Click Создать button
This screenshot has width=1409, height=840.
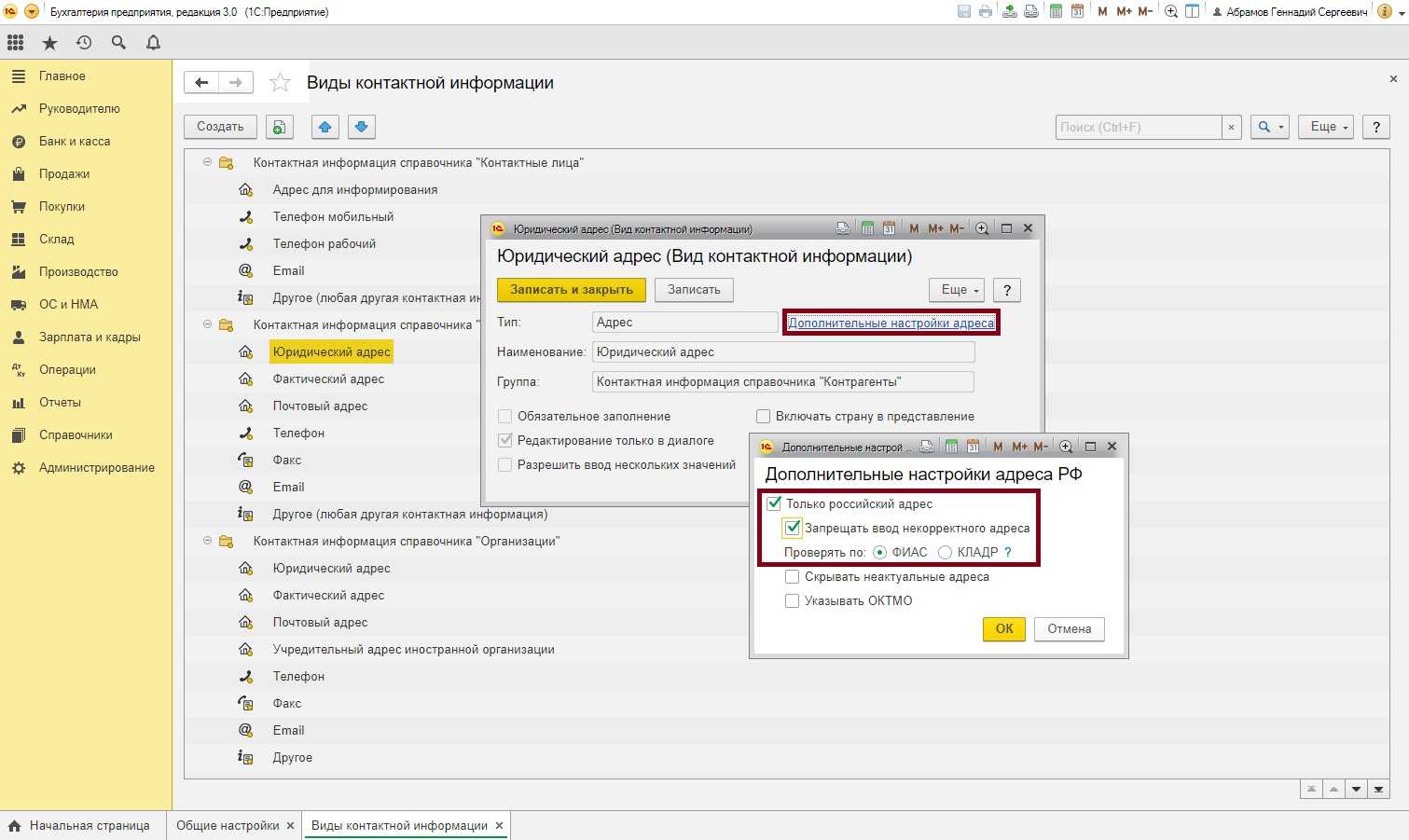[x=220, y=127]
